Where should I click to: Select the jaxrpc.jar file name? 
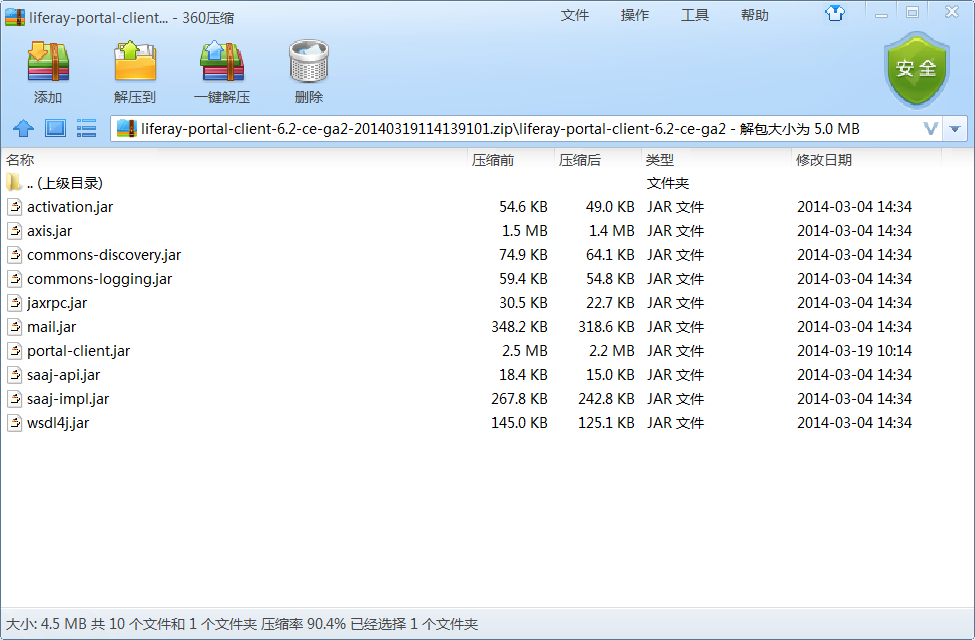click(57, 303)
